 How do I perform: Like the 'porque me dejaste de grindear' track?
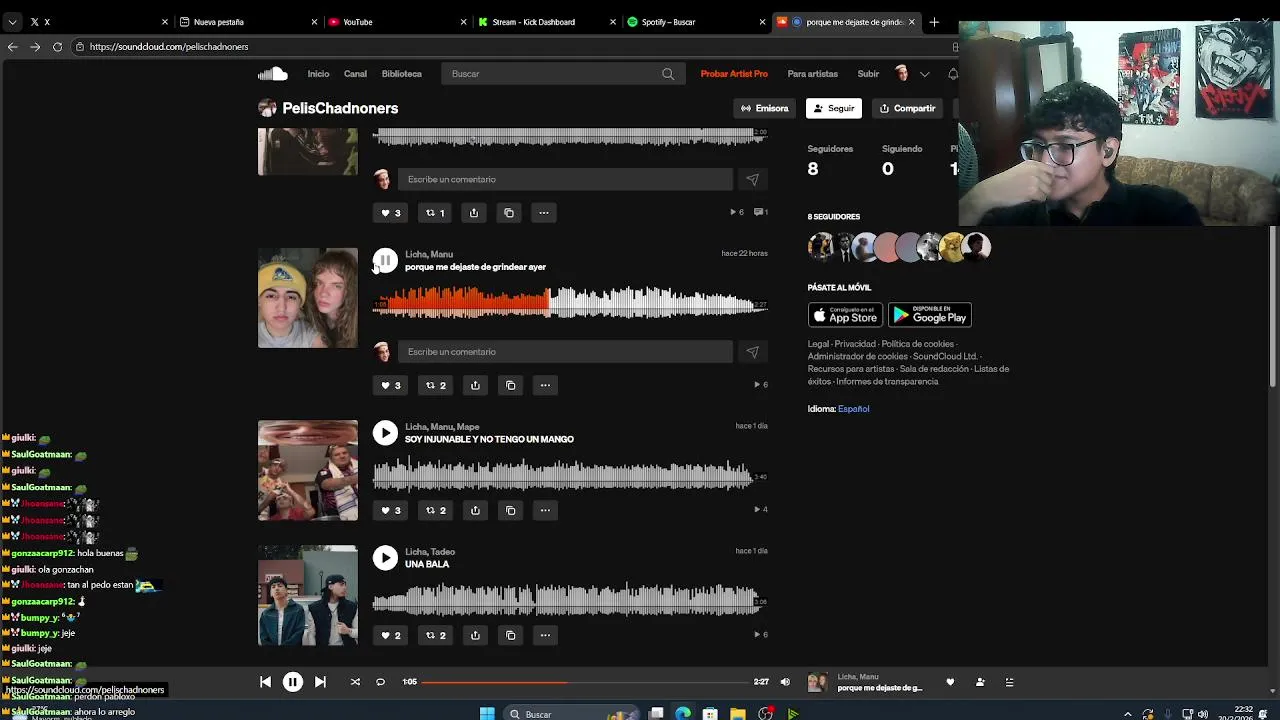(x=390, y=385)
